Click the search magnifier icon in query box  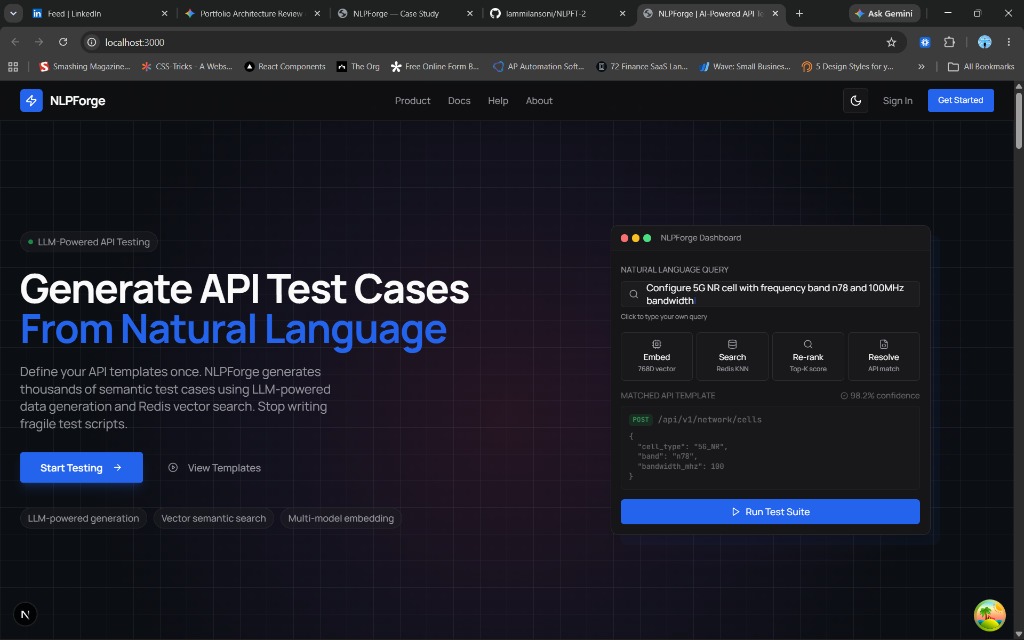pyautogui.click(x=633, y=295)
